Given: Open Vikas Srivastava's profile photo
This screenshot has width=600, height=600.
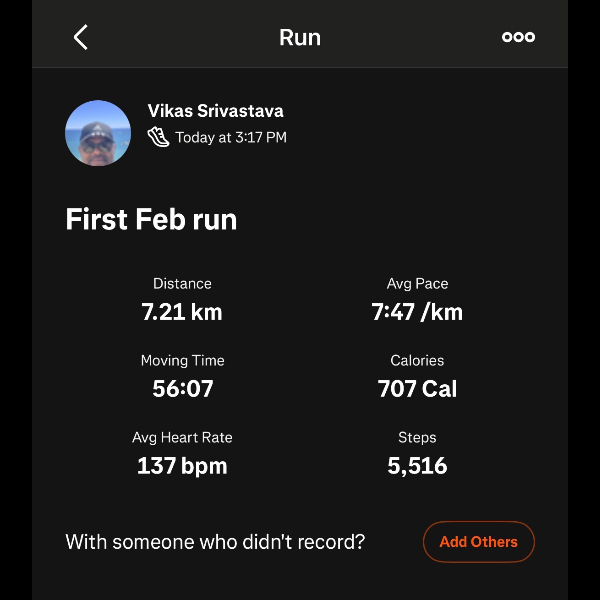Looking at the screenshot, I should (x=98, y=133).
